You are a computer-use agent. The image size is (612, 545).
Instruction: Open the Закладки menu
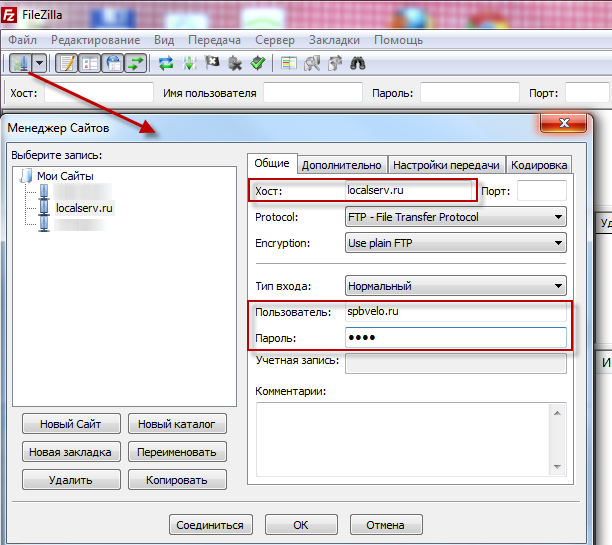tap(334, 40)
